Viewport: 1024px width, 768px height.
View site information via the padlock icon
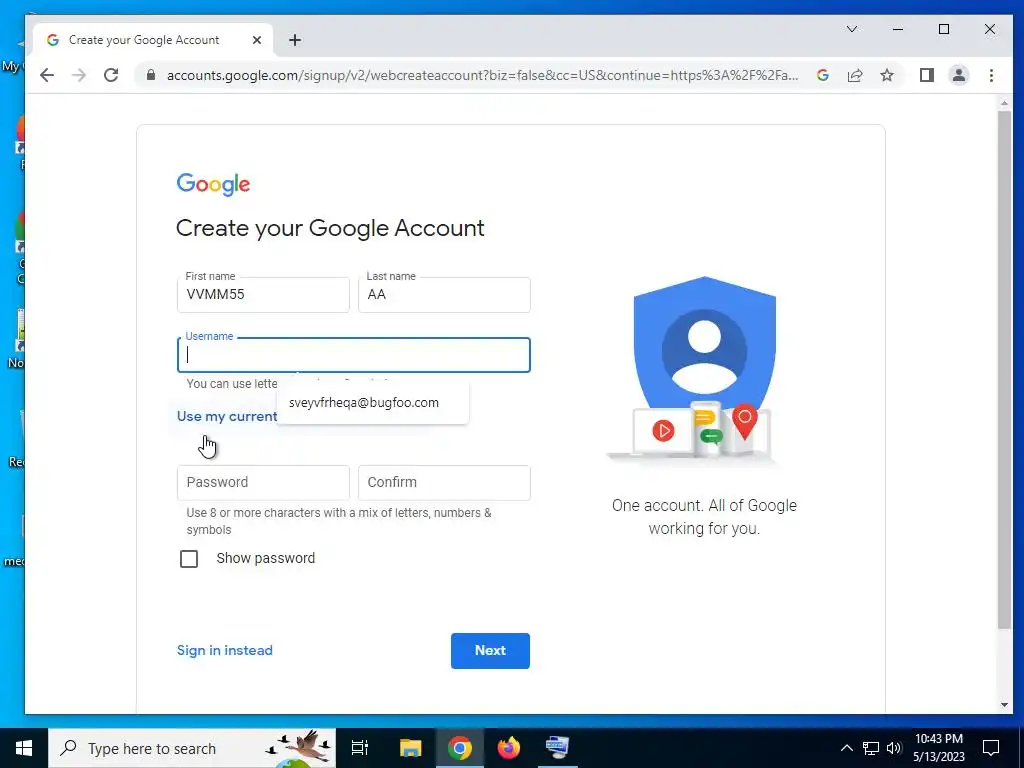(x=151, y=75)
